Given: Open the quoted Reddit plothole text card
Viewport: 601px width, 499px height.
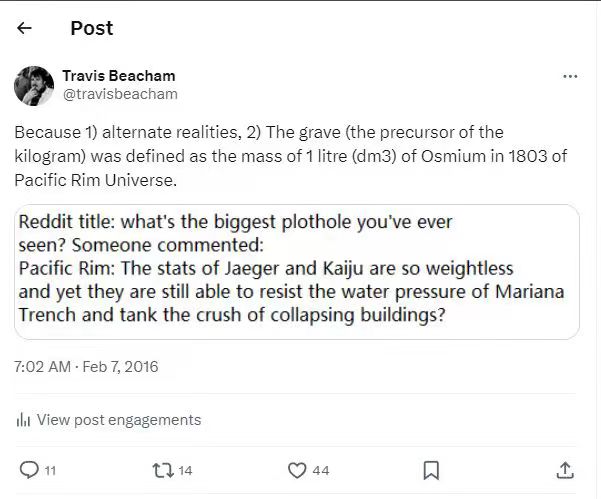Looking at the screenshot, I should (297, 271).
